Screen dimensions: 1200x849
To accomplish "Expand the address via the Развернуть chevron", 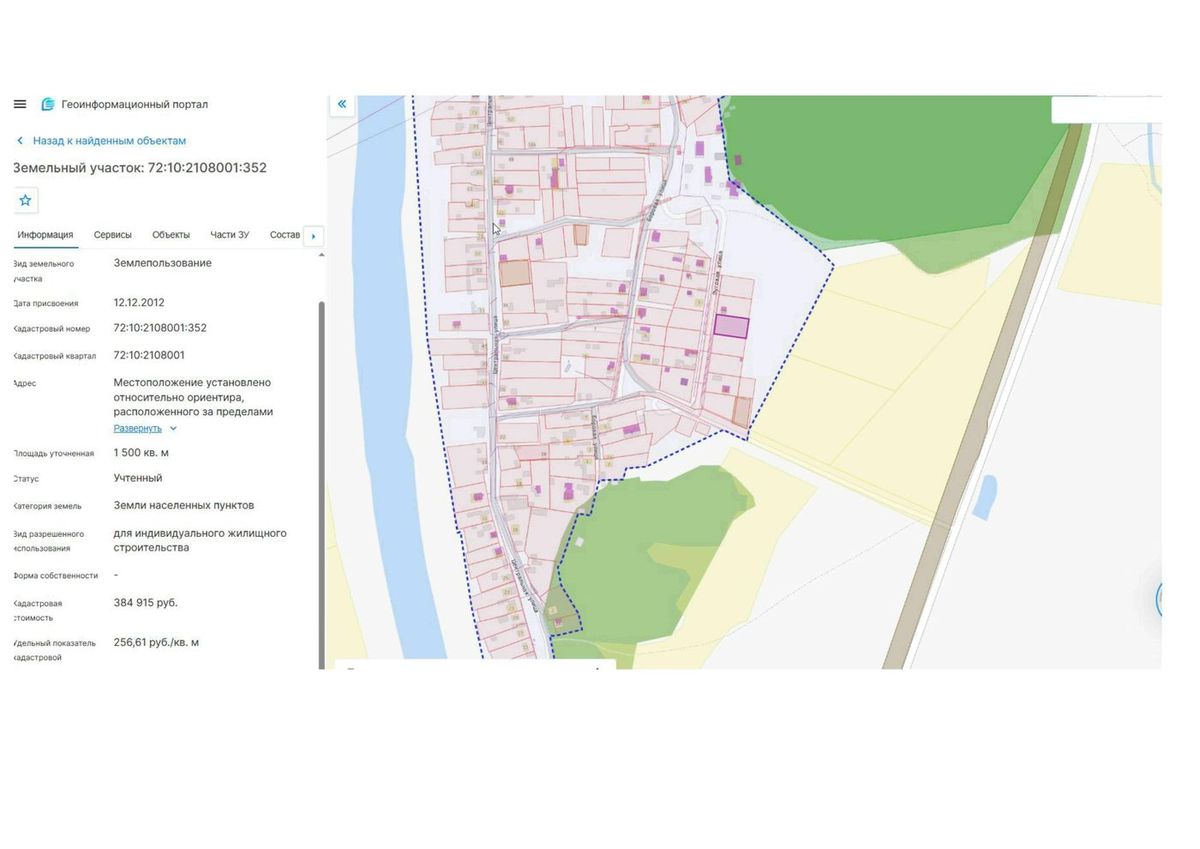I will point(173,428).
